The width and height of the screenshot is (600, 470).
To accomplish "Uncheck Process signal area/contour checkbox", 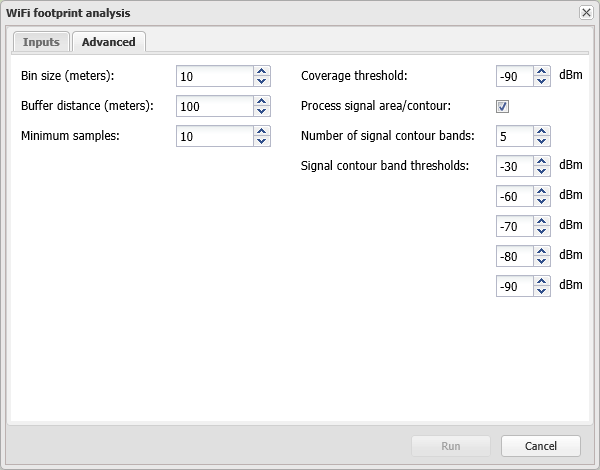I will (503, 106).
